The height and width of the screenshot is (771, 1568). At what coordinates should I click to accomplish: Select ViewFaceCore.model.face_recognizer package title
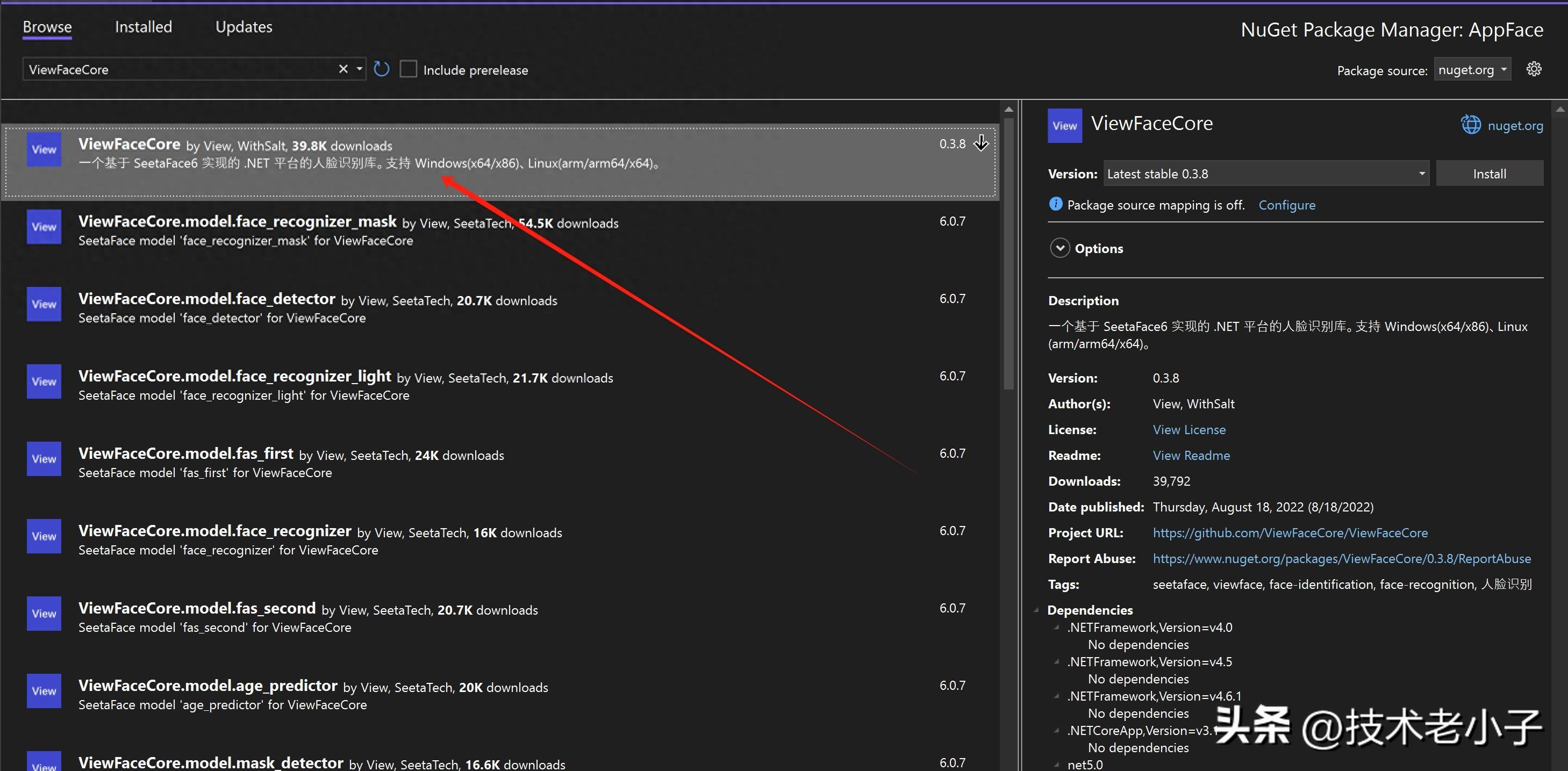click(x=215, y=531)
